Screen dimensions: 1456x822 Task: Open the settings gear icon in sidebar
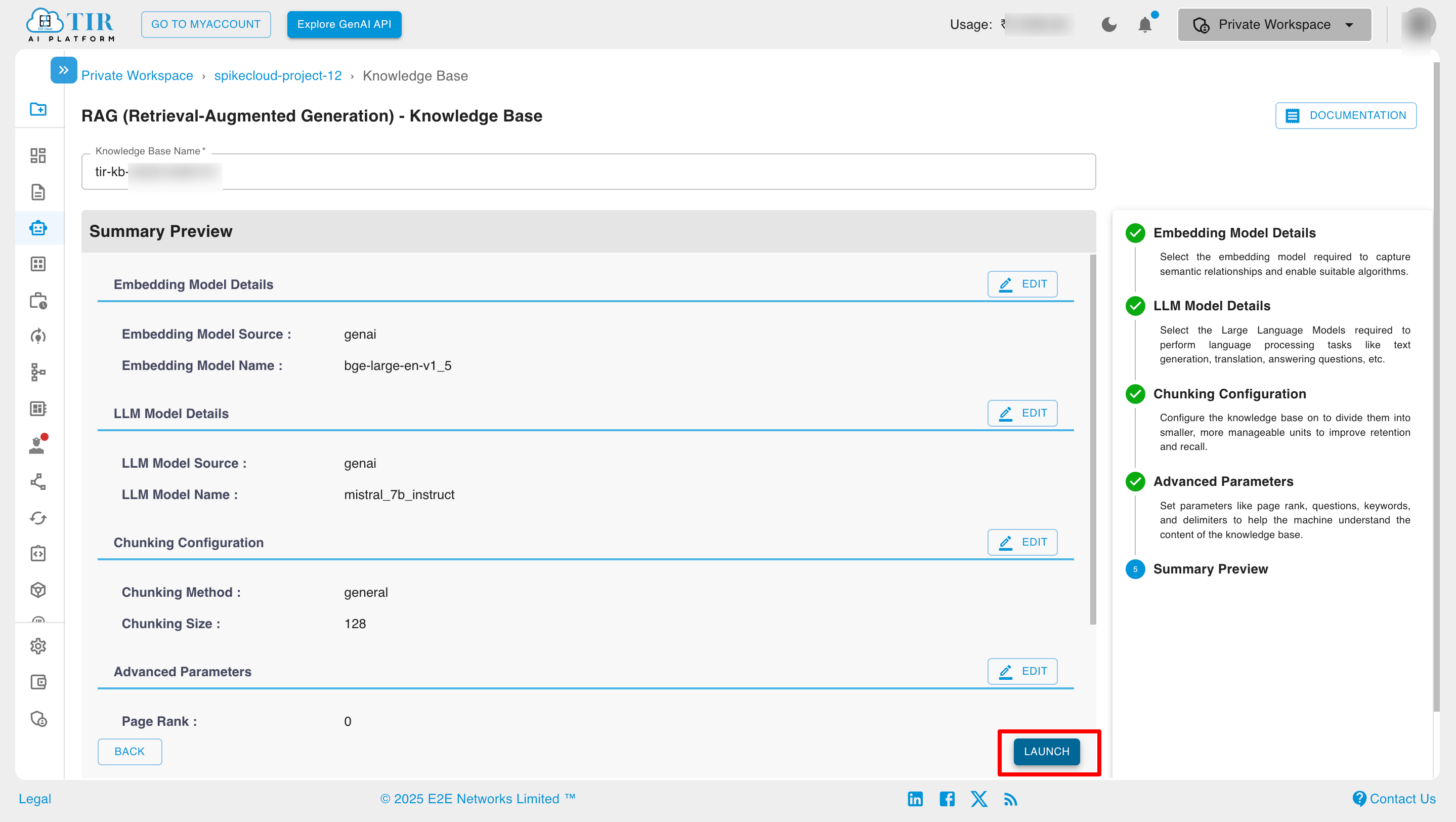pos(38,646)
